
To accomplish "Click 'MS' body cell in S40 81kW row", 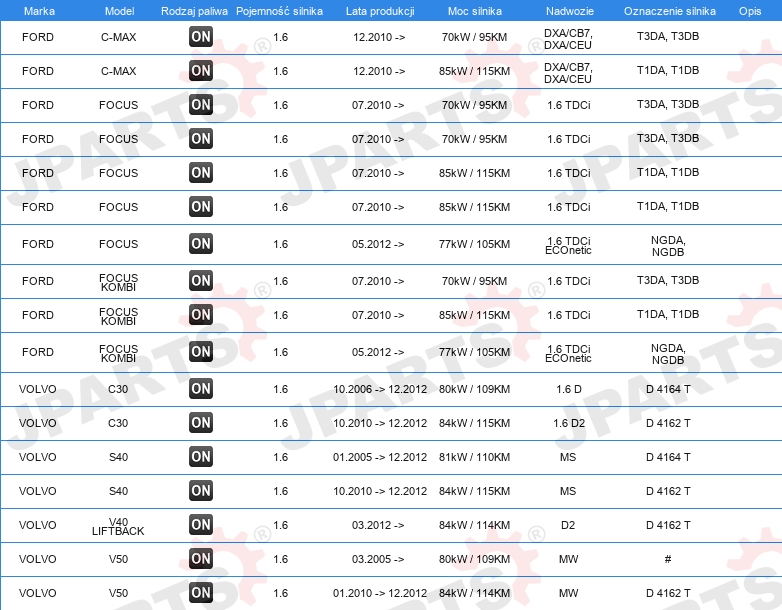I will coord(568,457).
